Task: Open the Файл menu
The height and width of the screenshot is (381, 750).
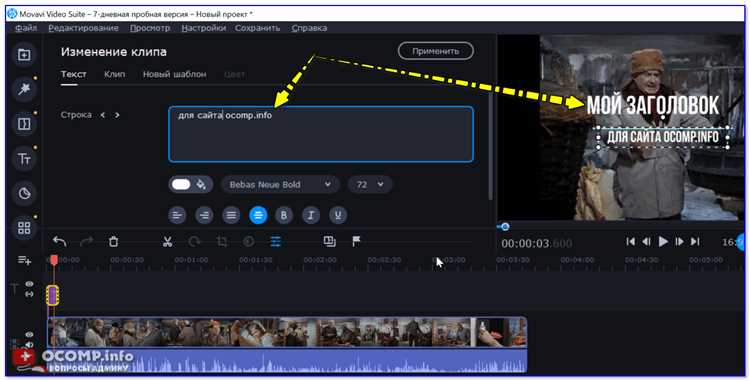Action: (x=26, y=28)
